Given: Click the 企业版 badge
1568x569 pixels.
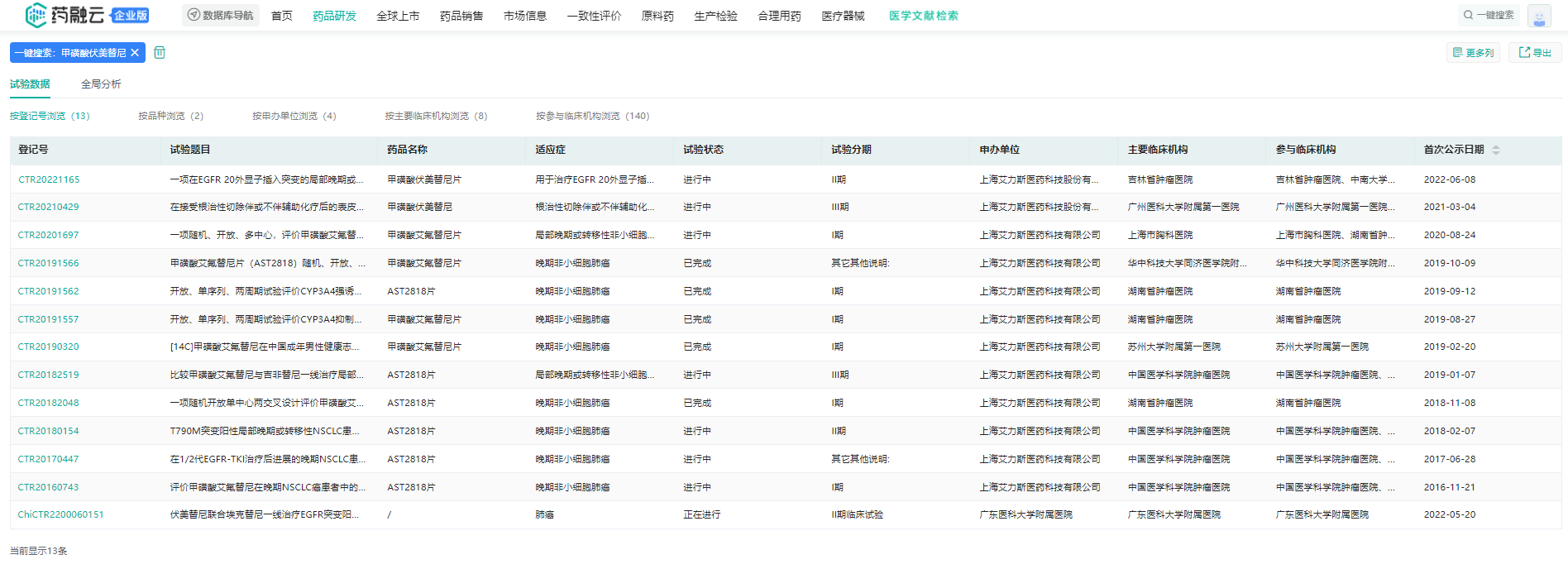Looking at the screenshot, I should [x=131, y=15].
